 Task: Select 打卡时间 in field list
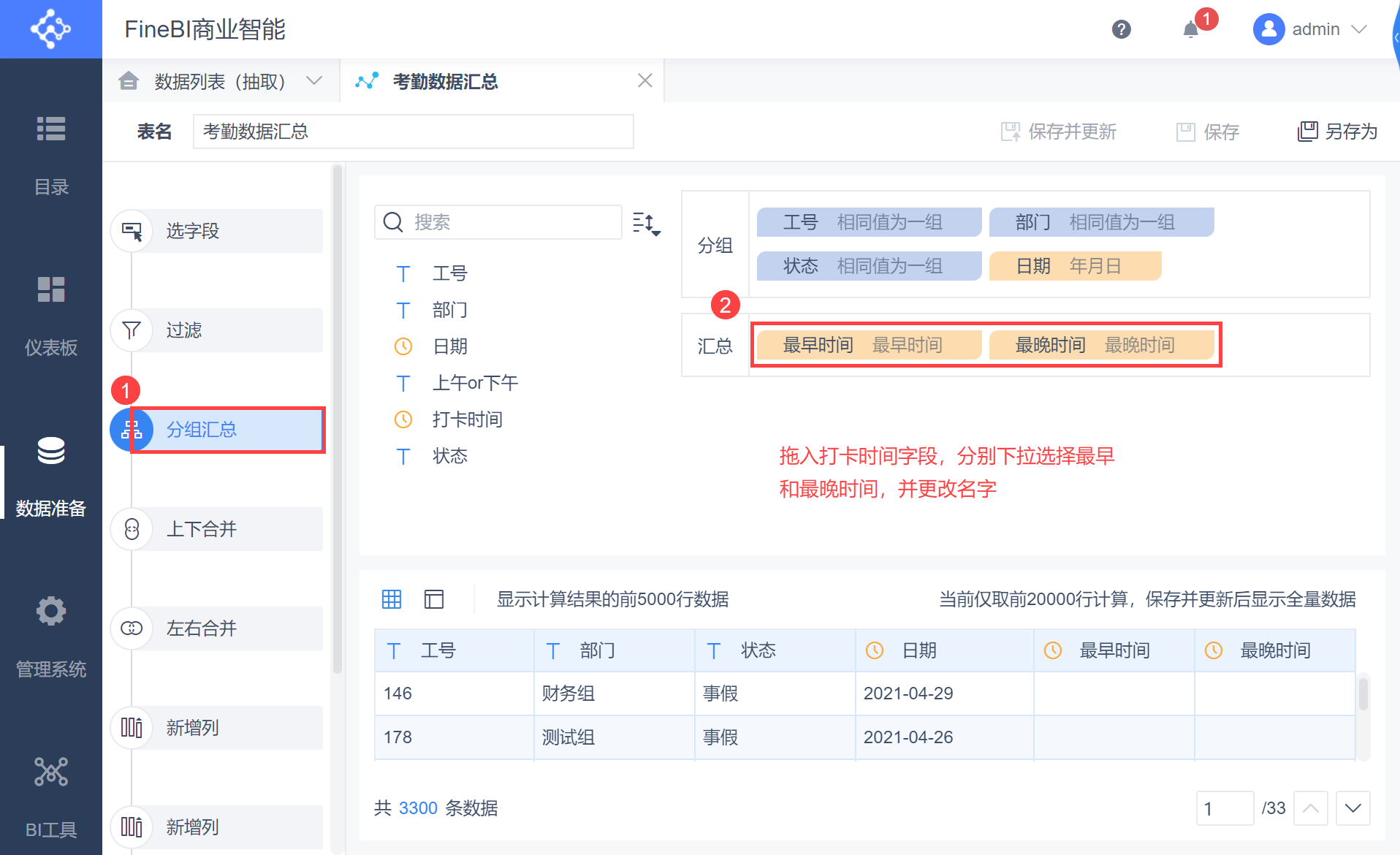(468, 419)
